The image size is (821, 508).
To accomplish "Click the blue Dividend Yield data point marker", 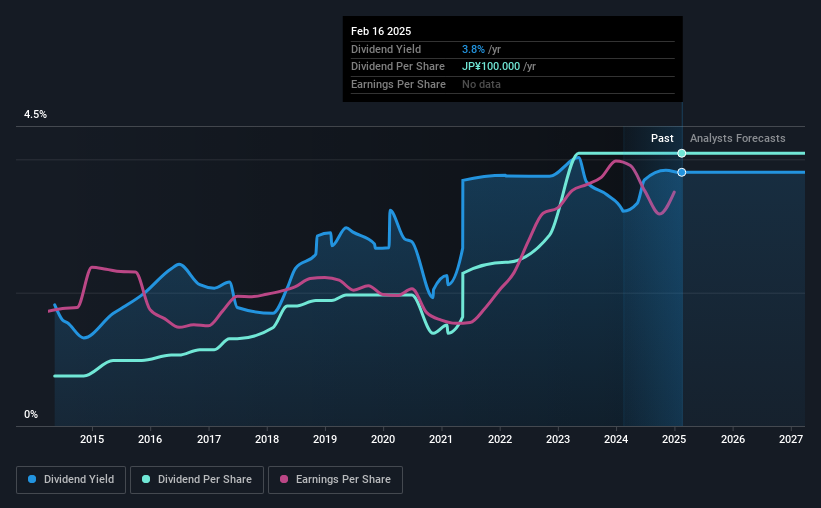I will pos(682,172).
